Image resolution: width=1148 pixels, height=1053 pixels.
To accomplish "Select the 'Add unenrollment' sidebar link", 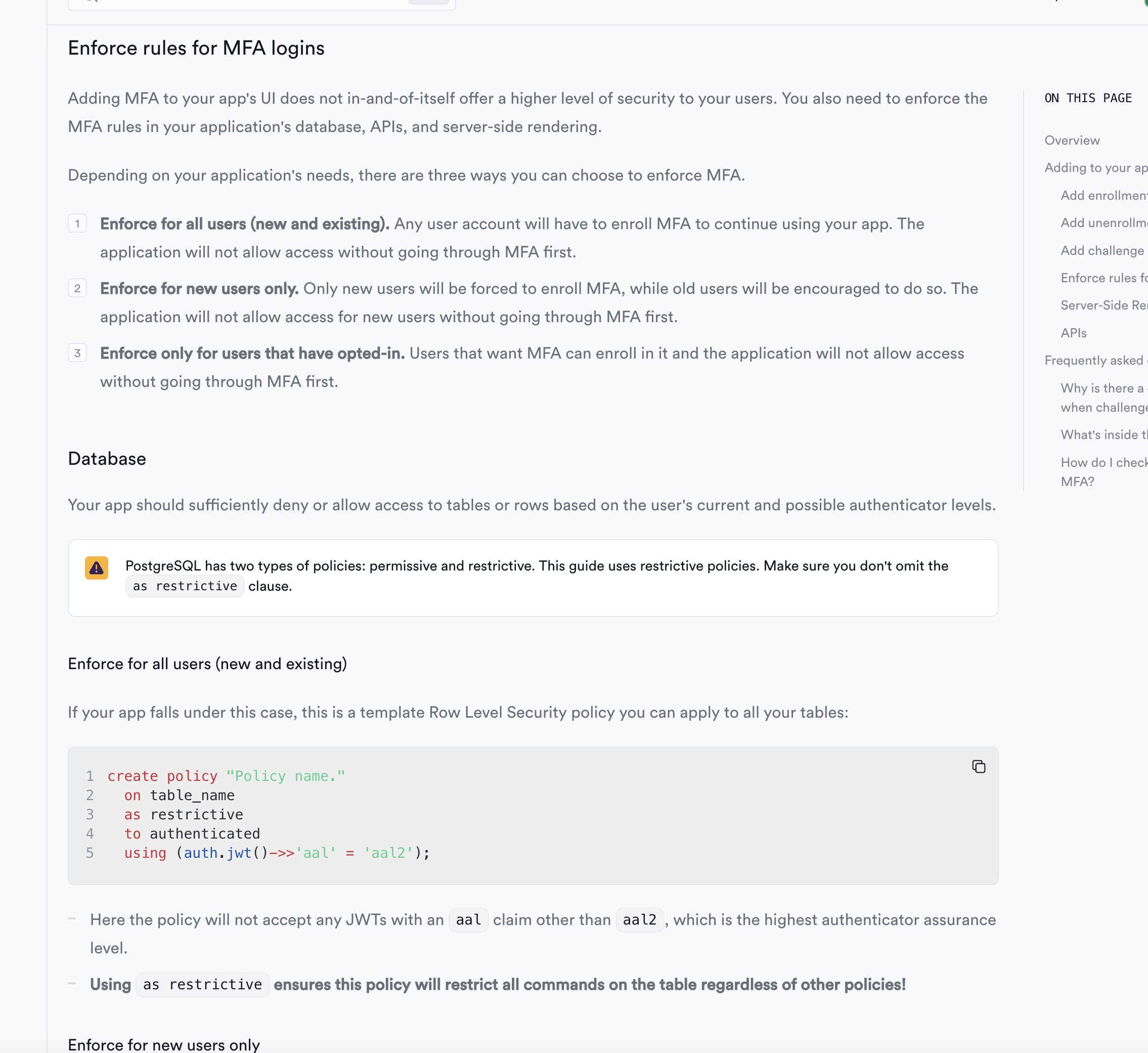I will point(1103,223).
